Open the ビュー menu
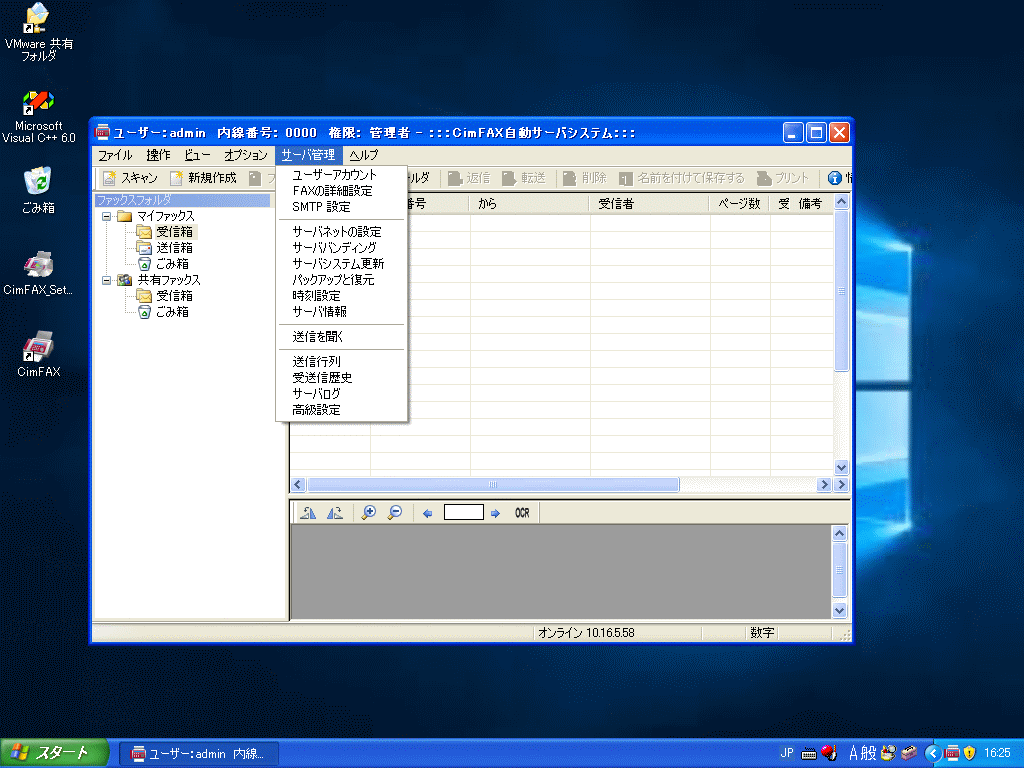Viewport: 1024px width, 768px height. click(197, 155)
